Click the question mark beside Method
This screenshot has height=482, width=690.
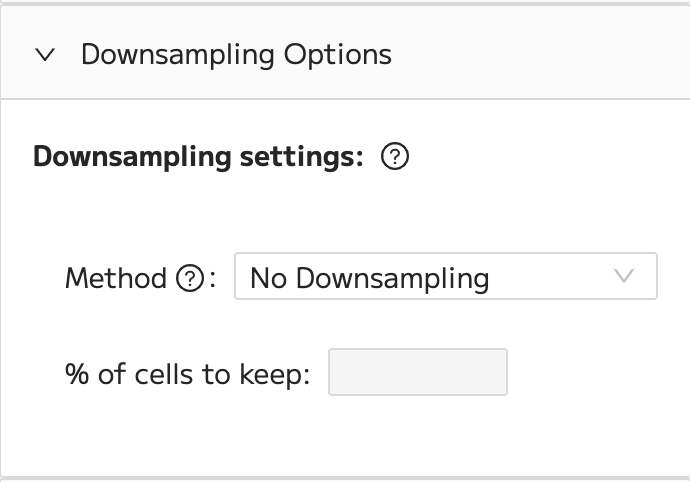point(190,278)
